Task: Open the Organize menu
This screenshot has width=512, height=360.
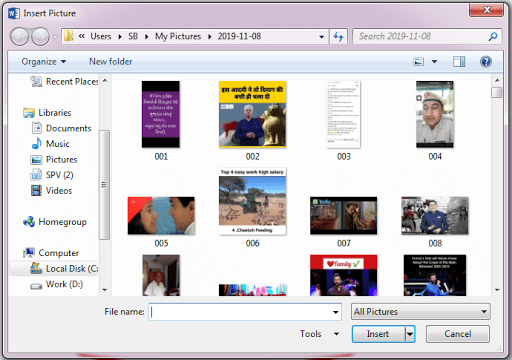Action: click(x=44, y=62)
